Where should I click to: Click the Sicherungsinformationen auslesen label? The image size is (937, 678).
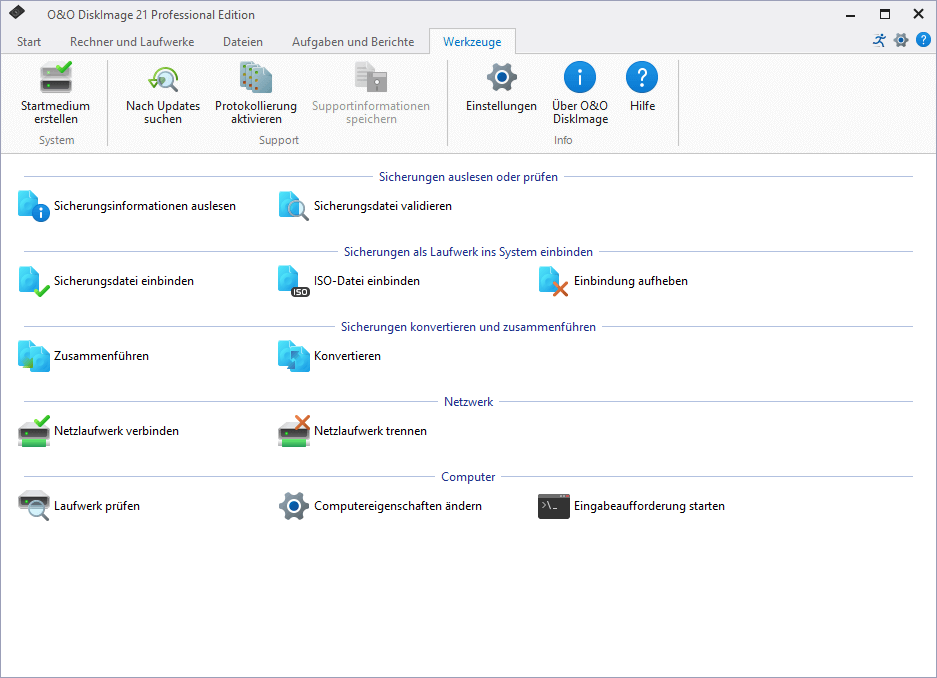tap(145, 206)
